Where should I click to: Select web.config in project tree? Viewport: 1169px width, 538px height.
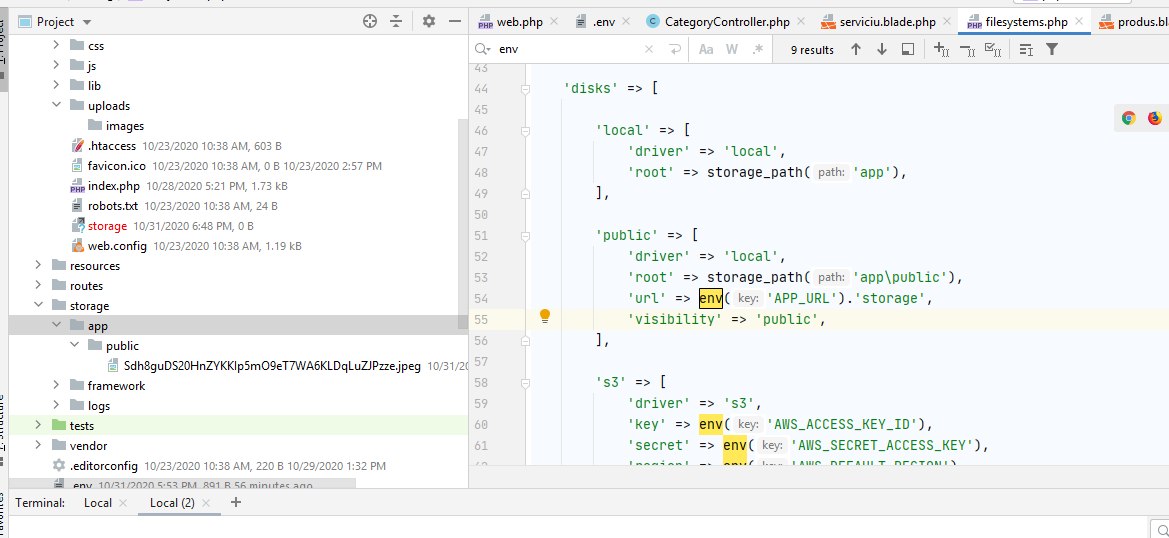(117, 246)
